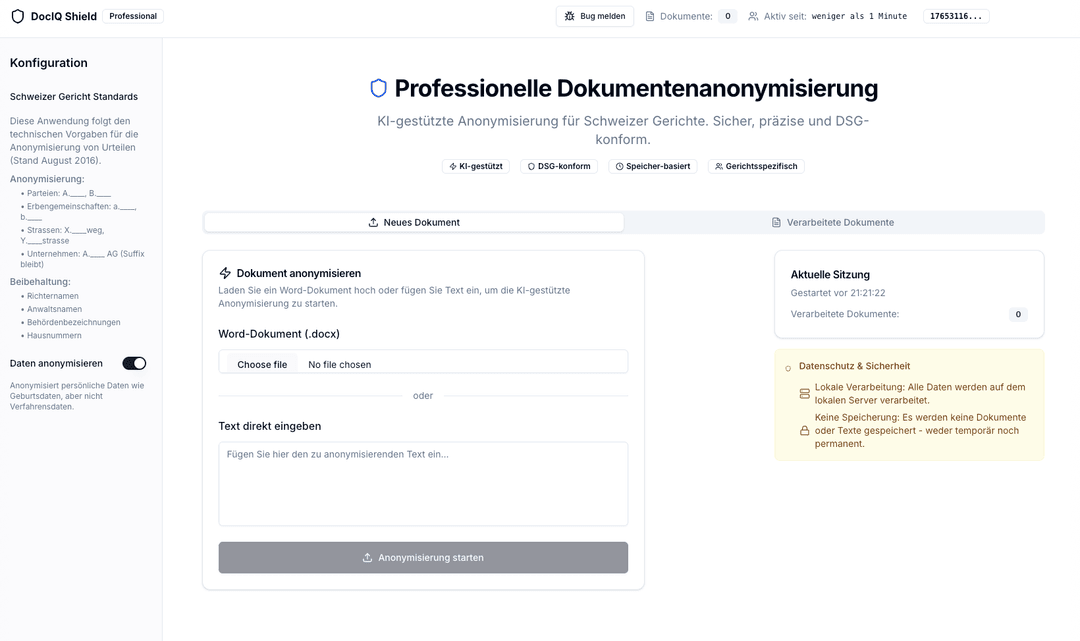Click the Gerichtsspezifisch badge icon
1080x641 pixels.
[719, 166]
